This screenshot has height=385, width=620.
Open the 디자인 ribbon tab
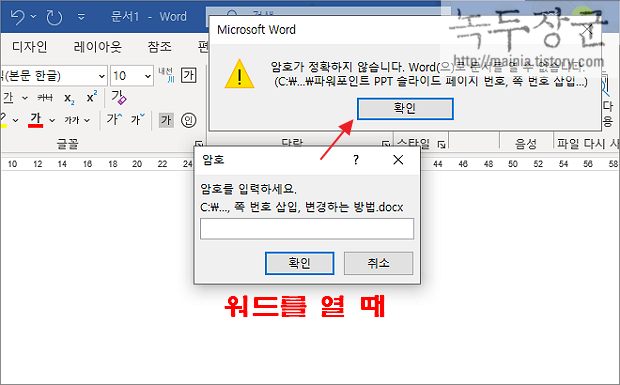pos(29,47)
